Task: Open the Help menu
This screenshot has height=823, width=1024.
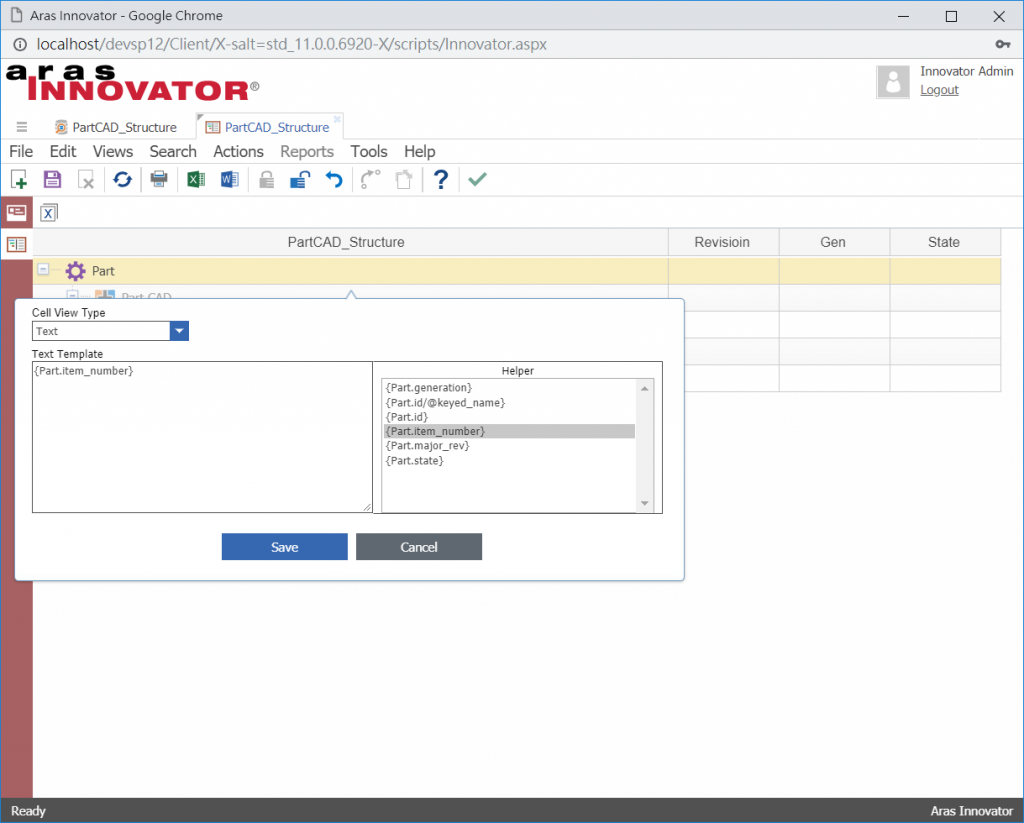Action: [419, 152]
